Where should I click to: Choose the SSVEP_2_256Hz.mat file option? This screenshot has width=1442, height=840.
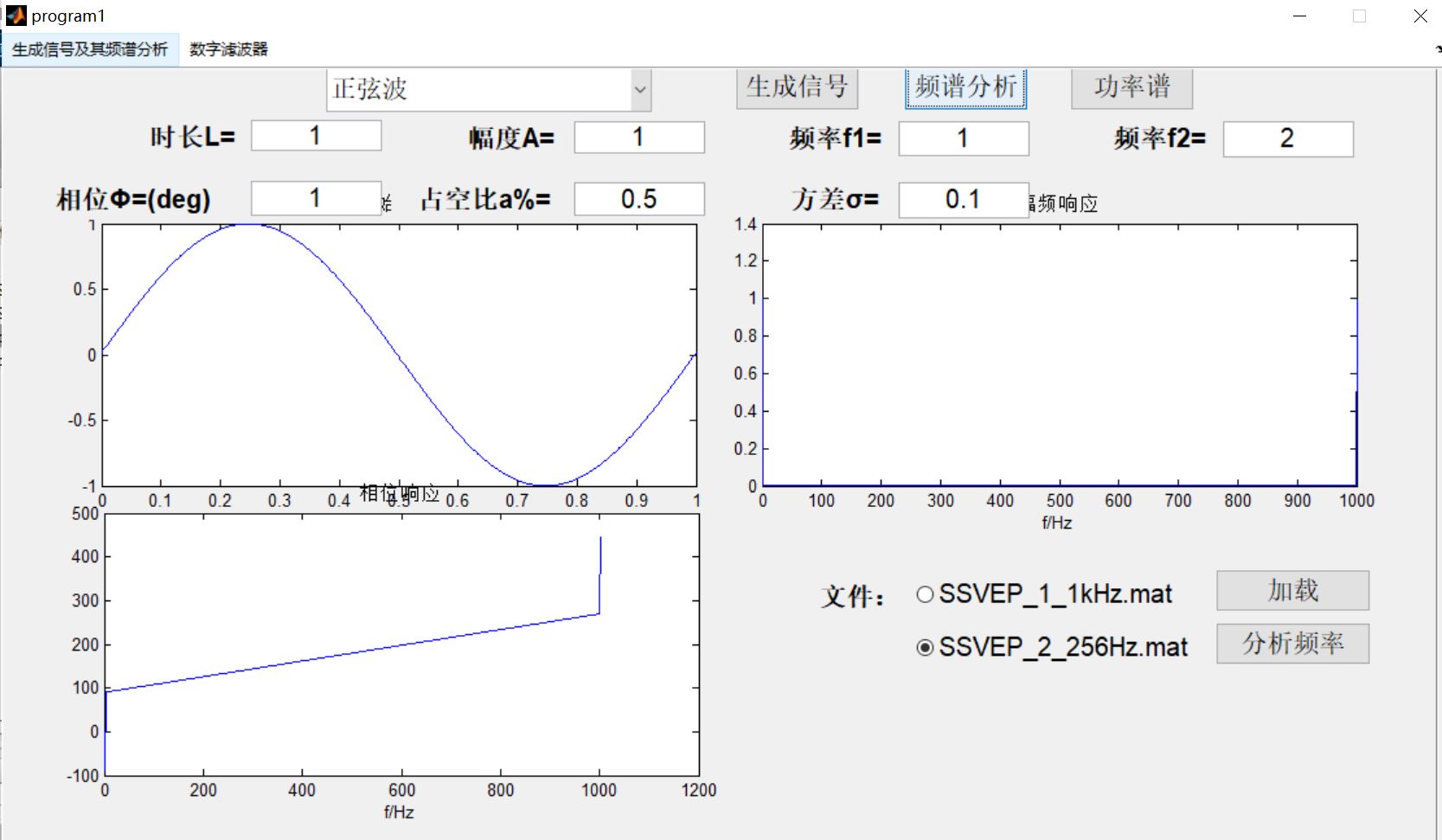point(925,646)
